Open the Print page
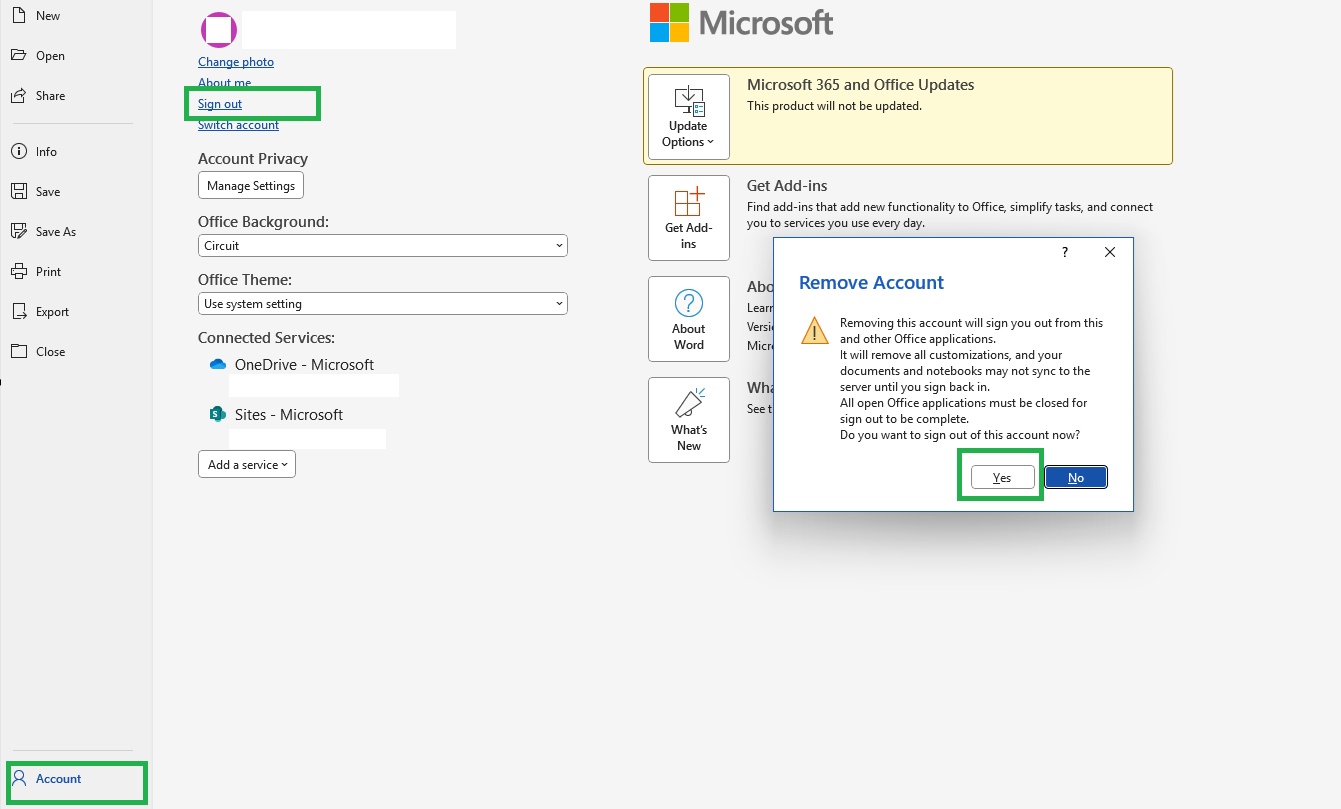The image size is (1341, 809). pyautogui.click(x=36, y=272)
